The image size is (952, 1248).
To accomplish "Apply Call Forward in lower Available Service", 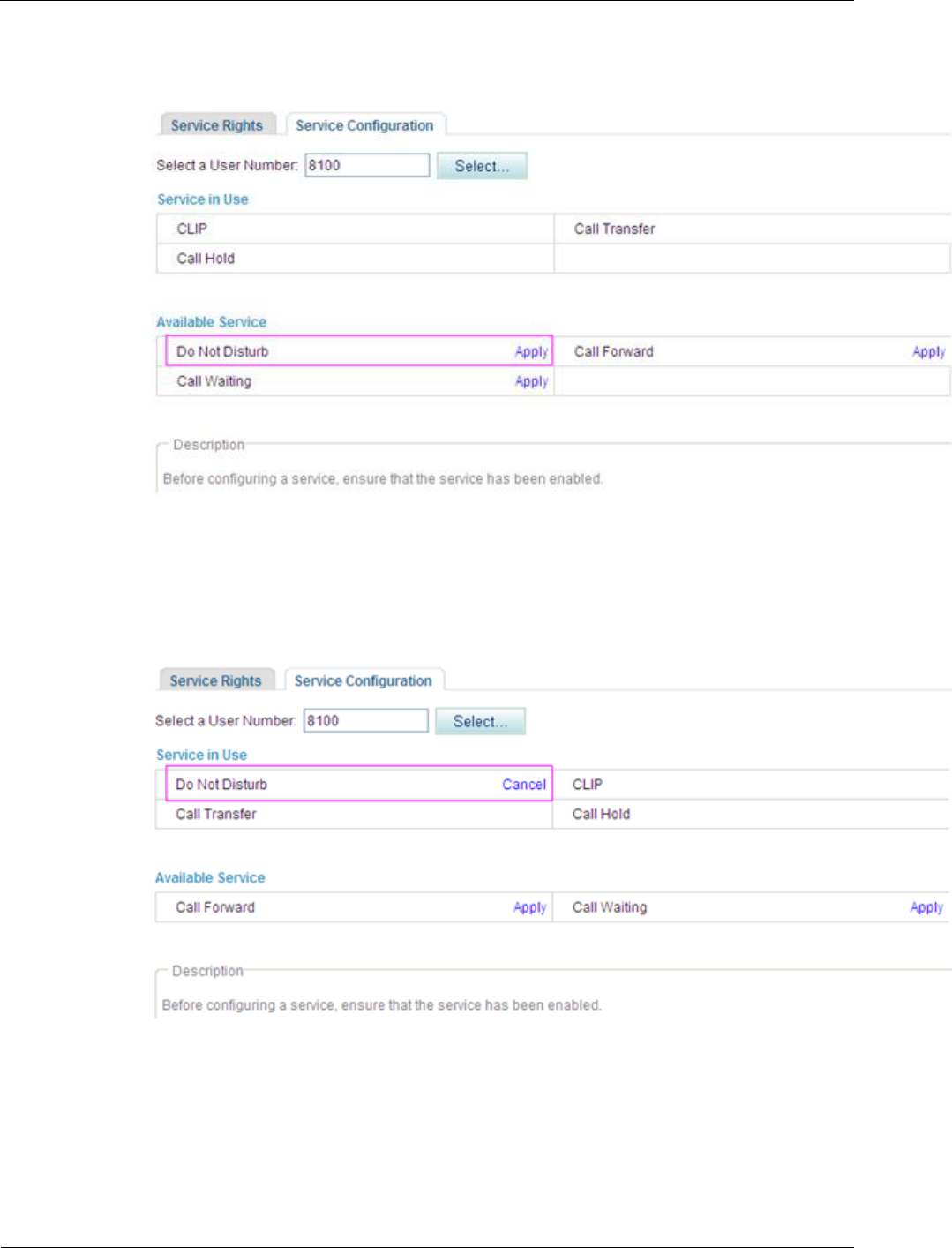I will tap(529, 907).
